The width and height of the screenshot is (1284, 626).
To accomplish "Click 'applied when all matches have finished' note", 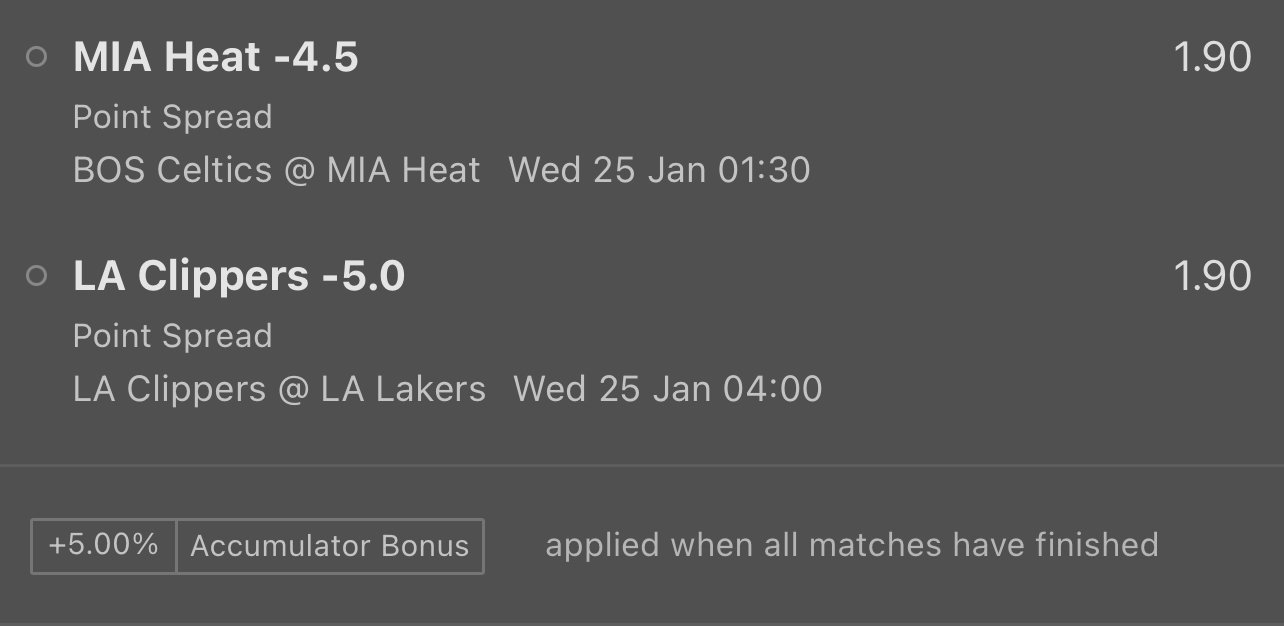I will (851, 546).
